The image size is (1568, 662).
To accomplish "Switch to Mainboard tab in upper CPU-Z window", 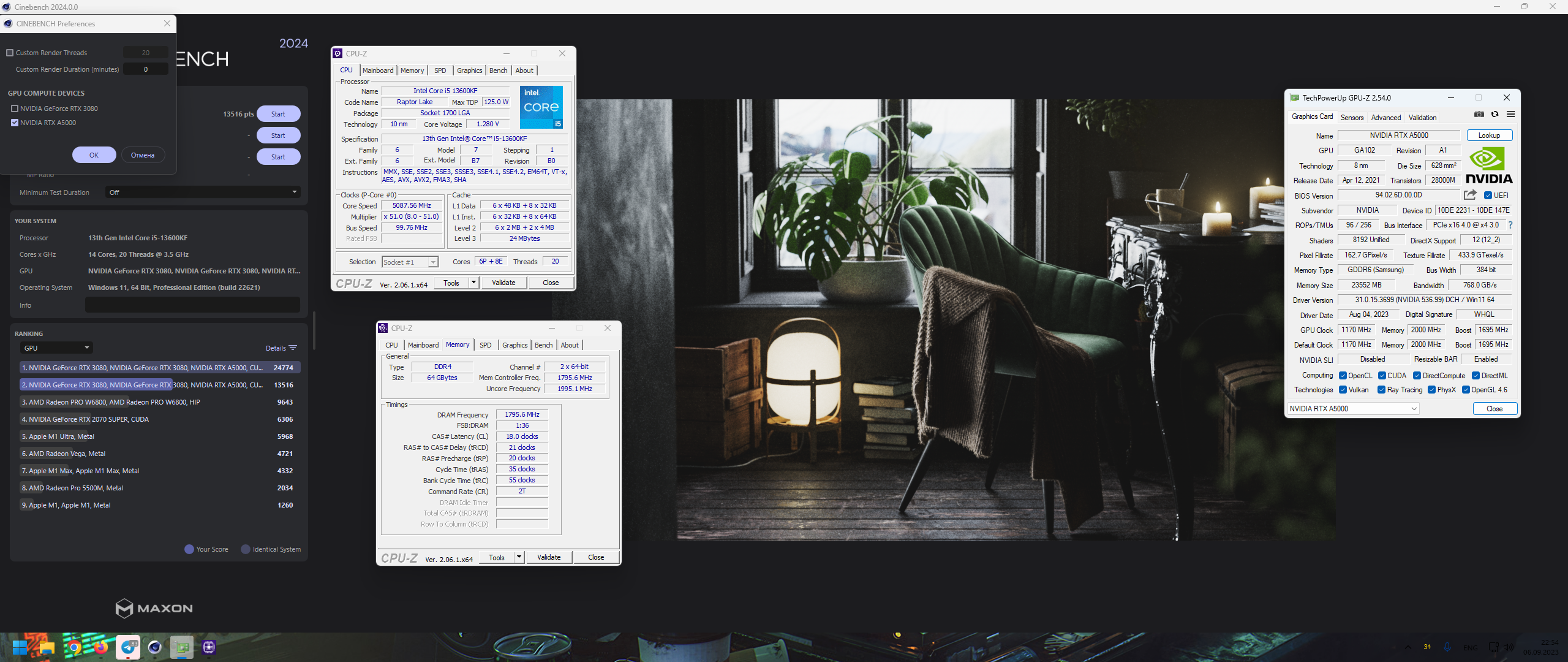I will (378, 70).
